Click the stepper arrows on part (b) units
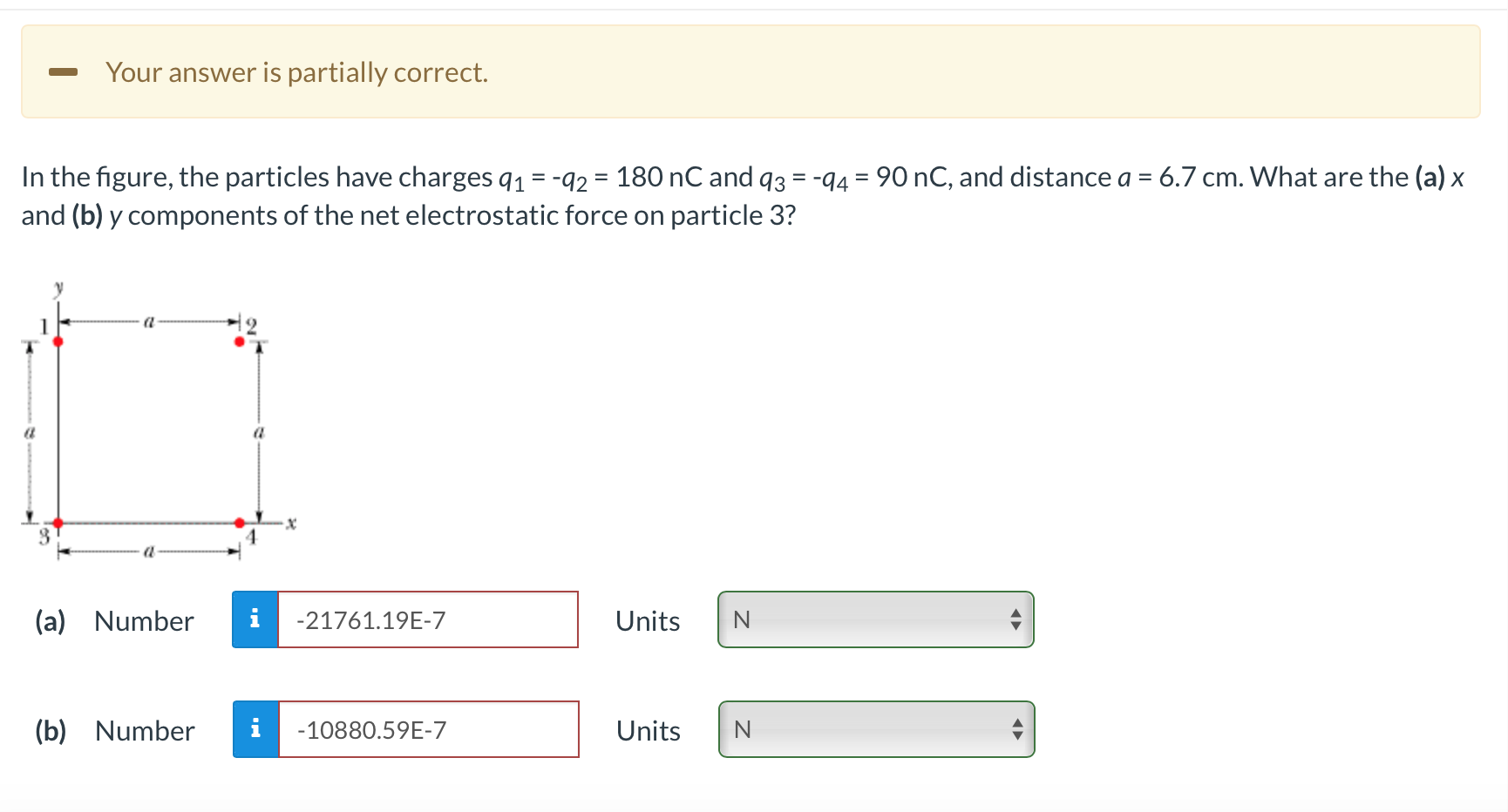The height and width of the screenshot is (812, 1508). [1017, 729]
